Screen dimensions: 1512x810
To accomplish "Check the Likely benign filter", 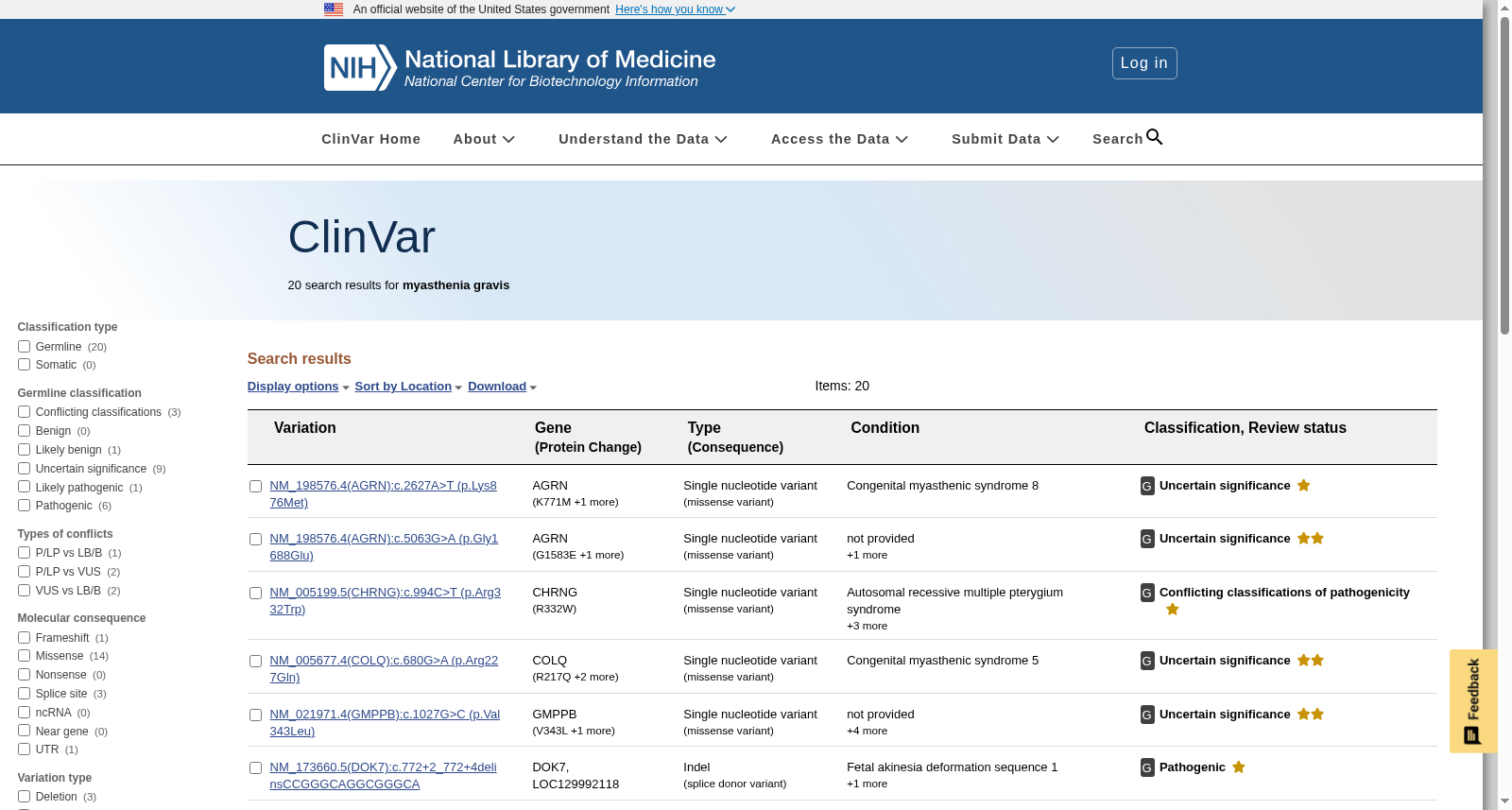I will (x=24, y=449).
